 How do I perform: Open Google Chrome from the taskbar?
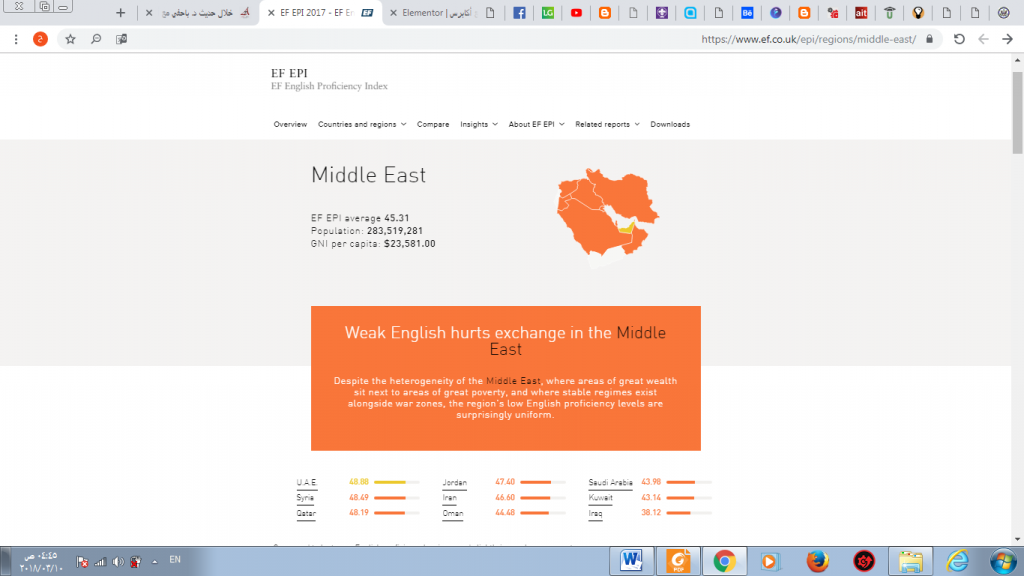(724, 560)
